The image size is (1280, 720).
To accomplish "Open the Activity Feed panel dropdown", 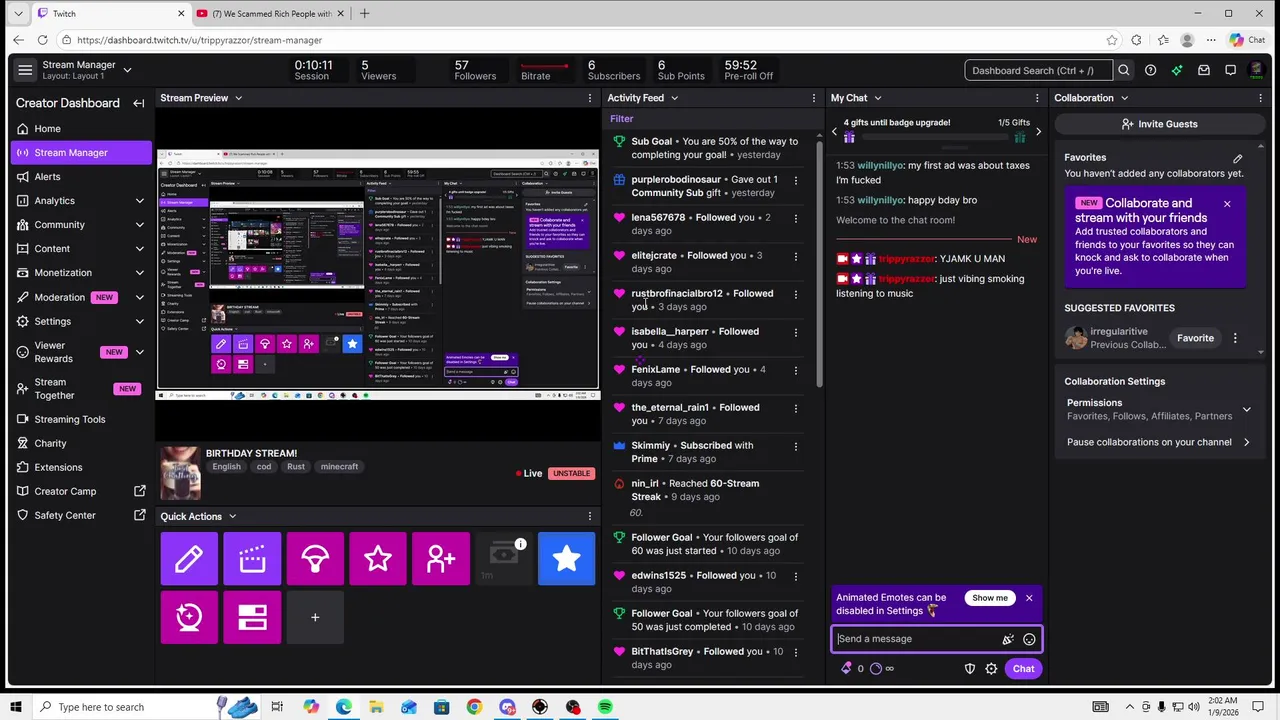I will [x=674, y=98].
